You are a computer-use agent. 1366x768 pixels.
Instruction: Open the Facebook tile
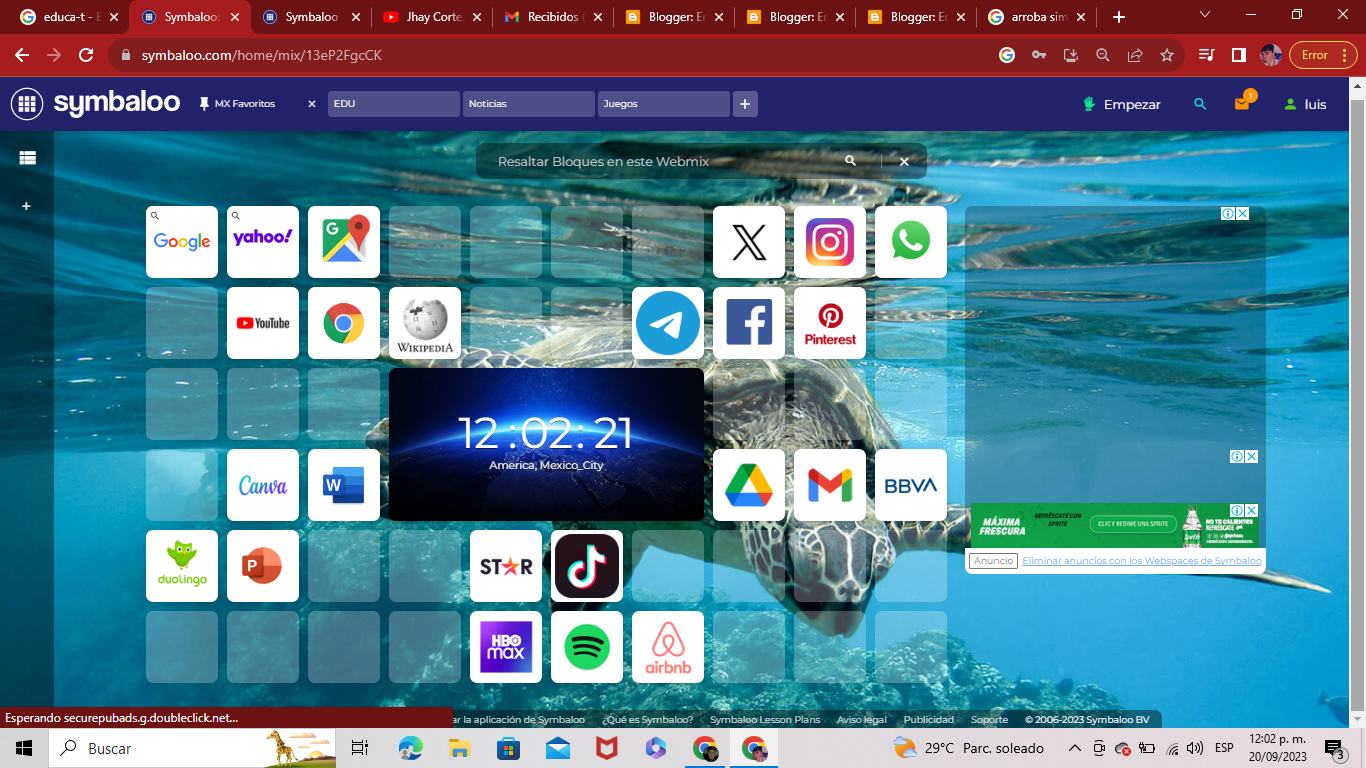coord(749,323)
